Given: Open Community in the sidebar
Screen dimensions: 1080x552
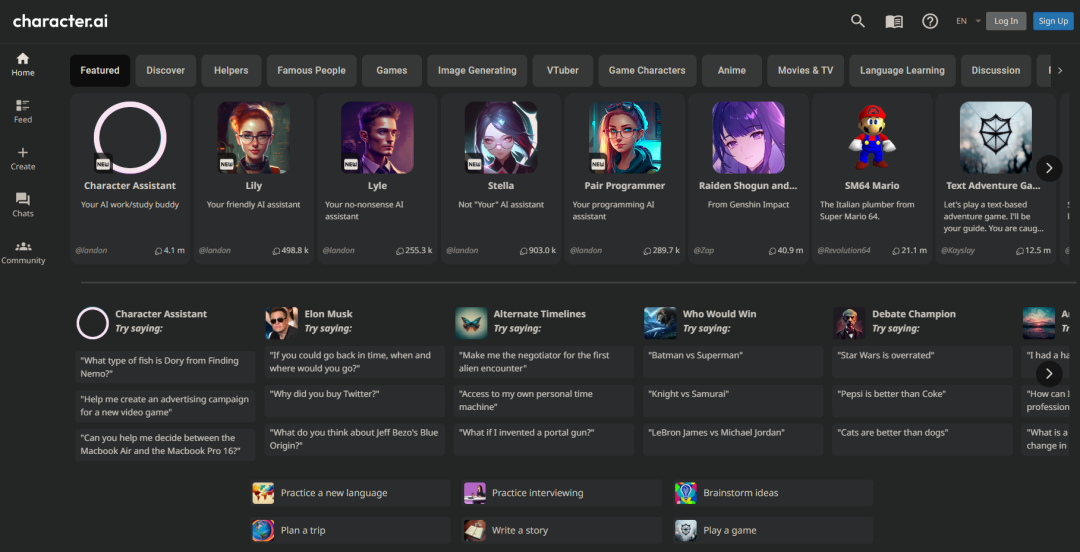Looking at the screenshot, I should 23,252.
